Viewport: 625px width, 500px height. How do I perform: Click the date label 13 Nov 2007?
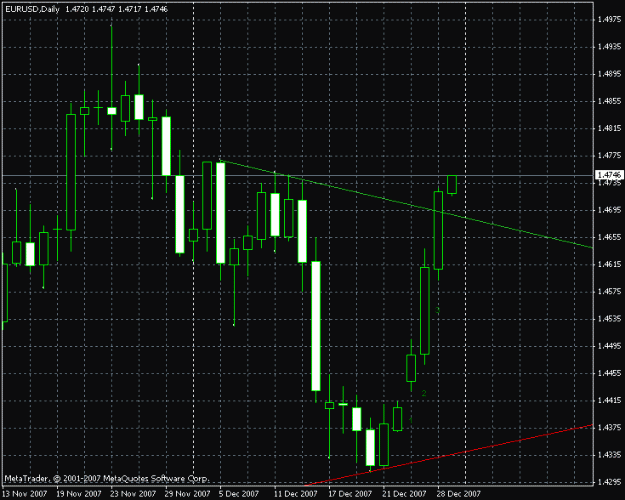[25, 494]
